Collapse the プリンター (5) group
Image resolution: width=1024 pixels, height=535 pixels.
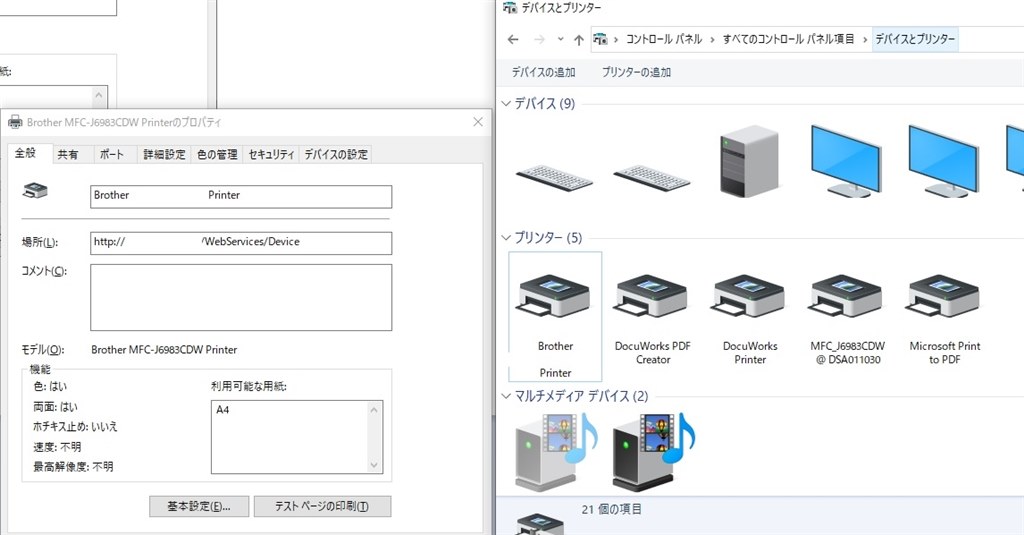[x=505, y=238]
